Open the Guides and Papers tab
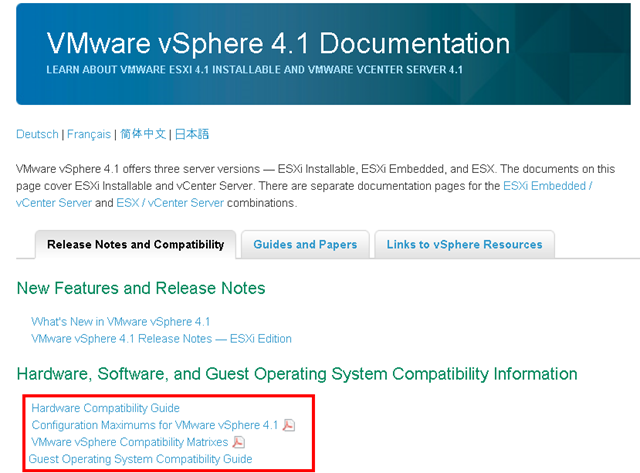 [305, 244]
